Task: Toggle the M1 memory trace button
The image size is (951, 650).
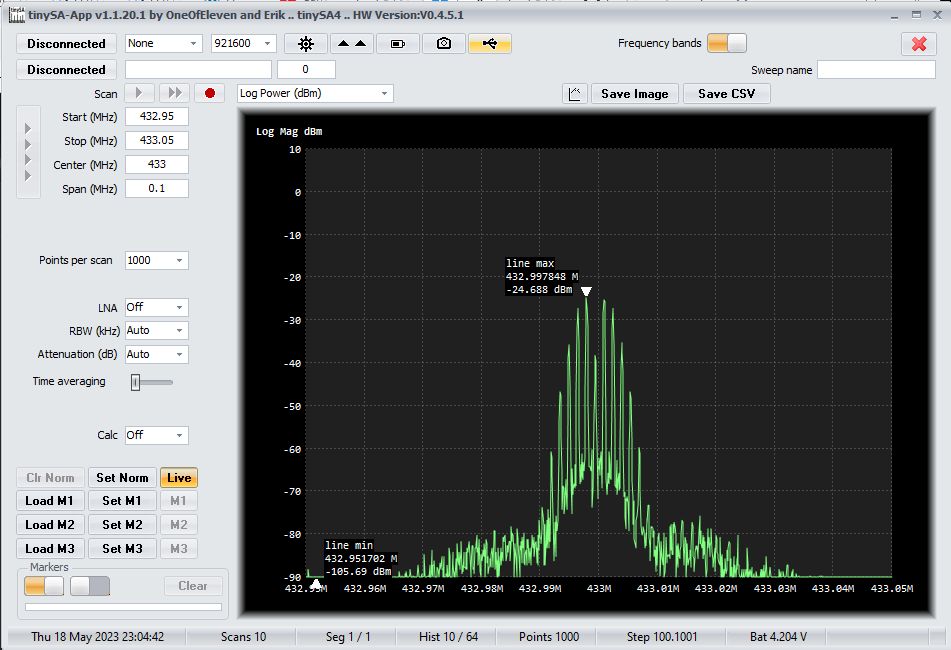Action: click(x=178, y=501)
